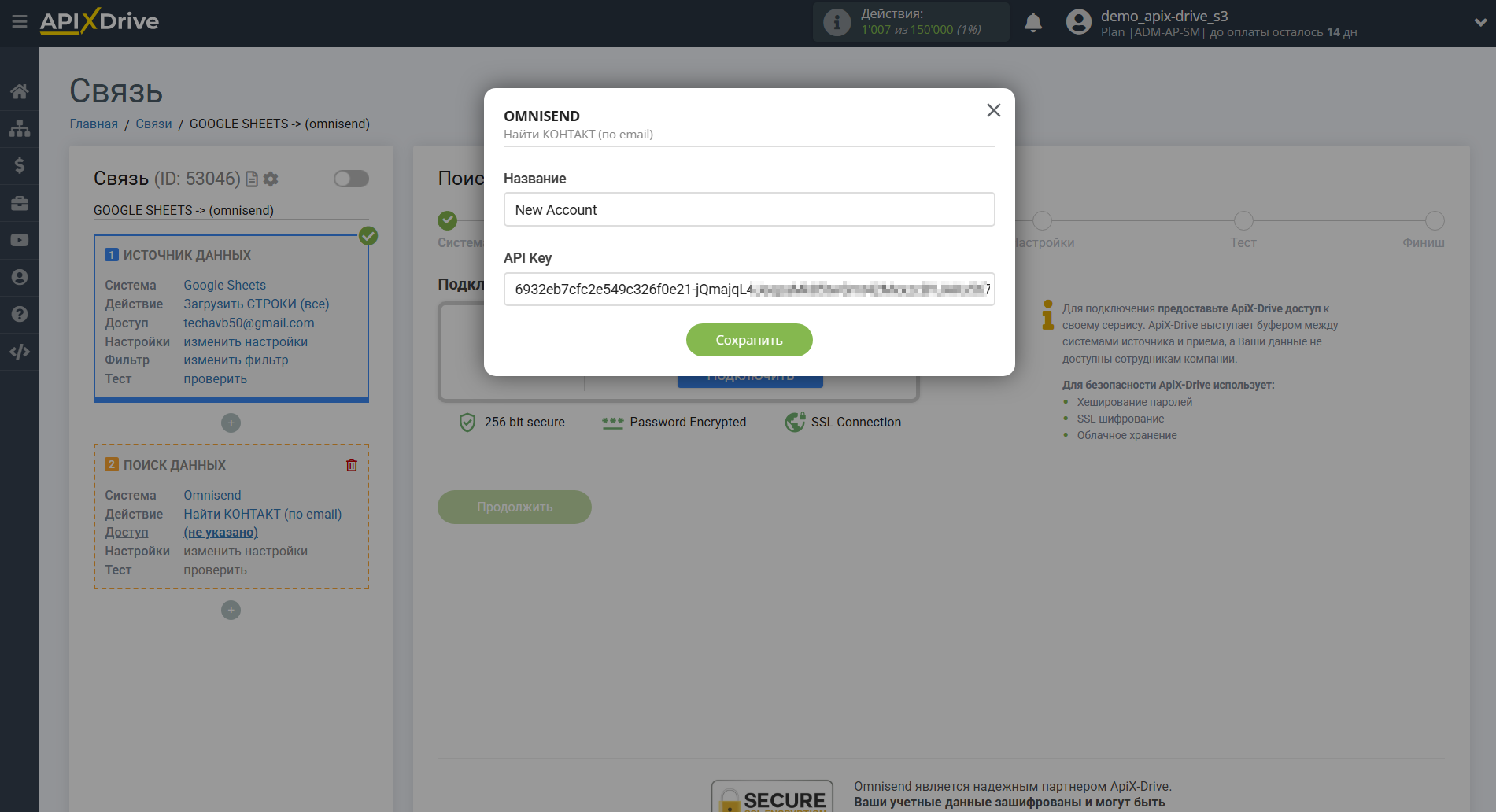Click the help question mark icon

20,314
